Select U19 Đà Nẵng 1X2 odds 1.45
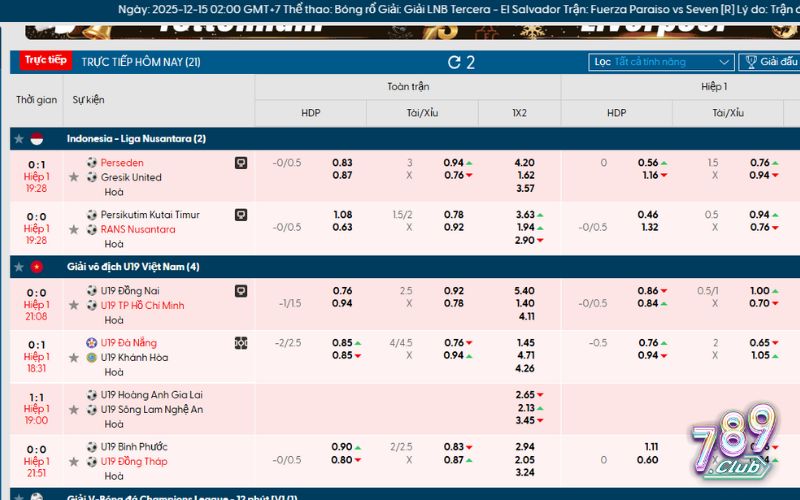The width and height of the screenshot is (800, 500). 525,342
